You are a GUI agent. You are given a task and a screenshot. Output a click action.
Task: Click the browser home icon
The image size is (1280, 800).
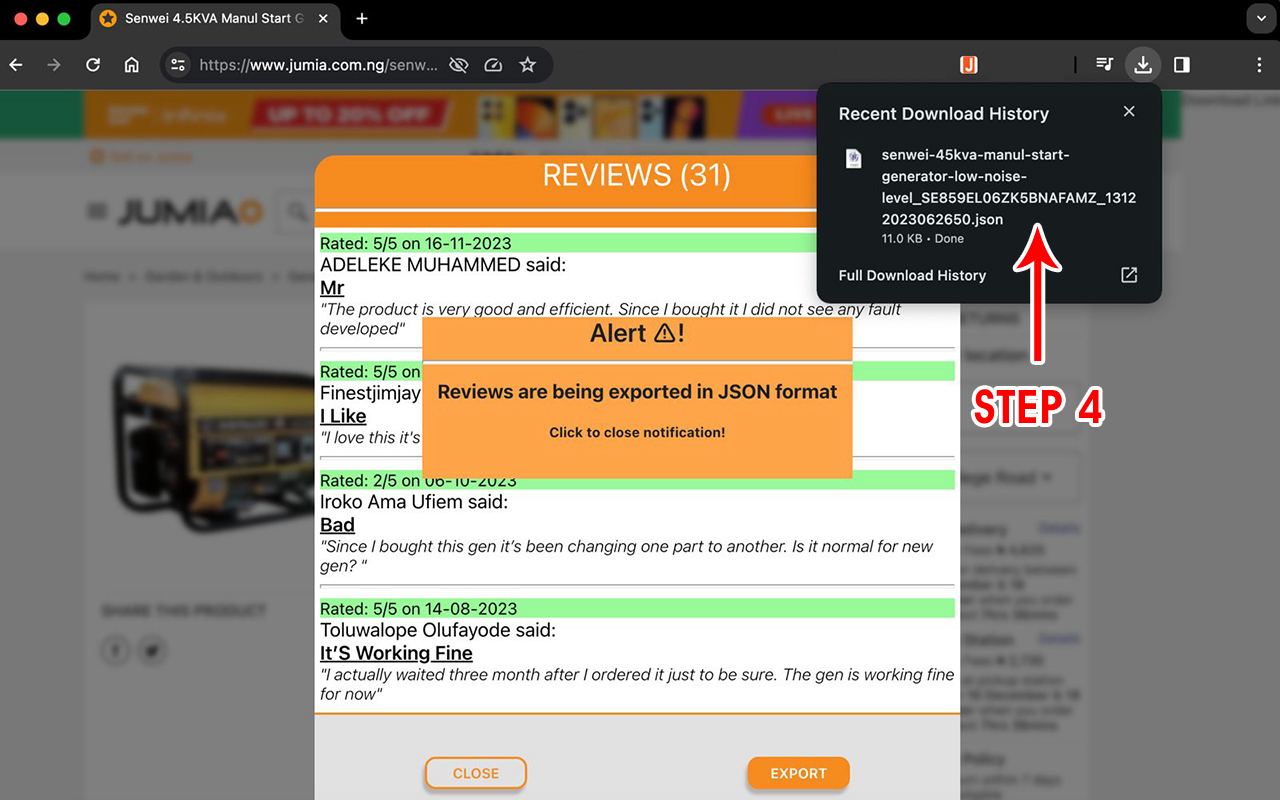click(131, 64)
